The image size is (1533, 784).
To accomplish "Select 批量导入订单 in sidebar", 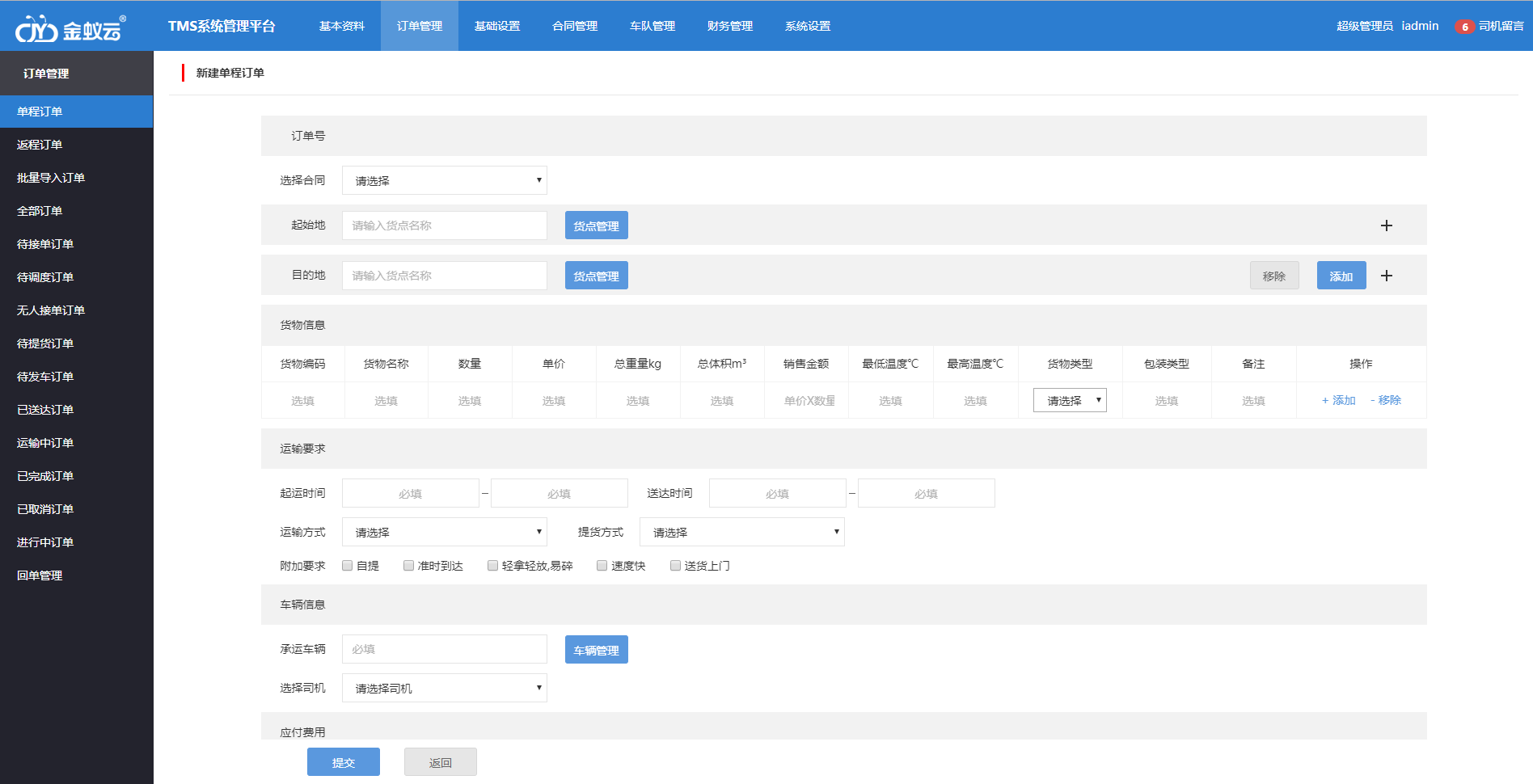I will tap(77, 178).
